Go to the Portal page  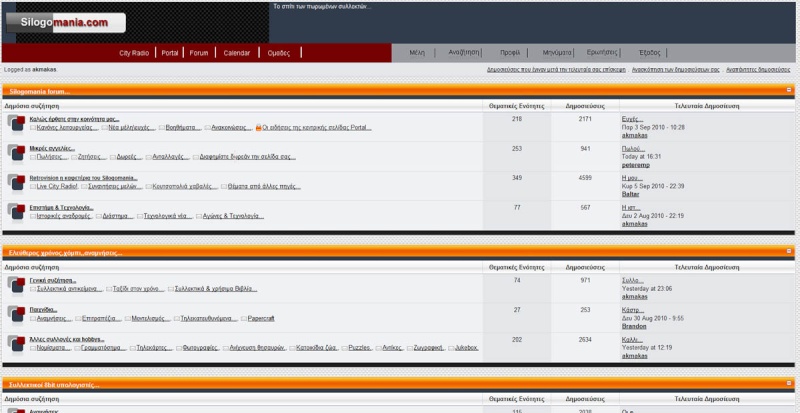[x=169, y=52]
